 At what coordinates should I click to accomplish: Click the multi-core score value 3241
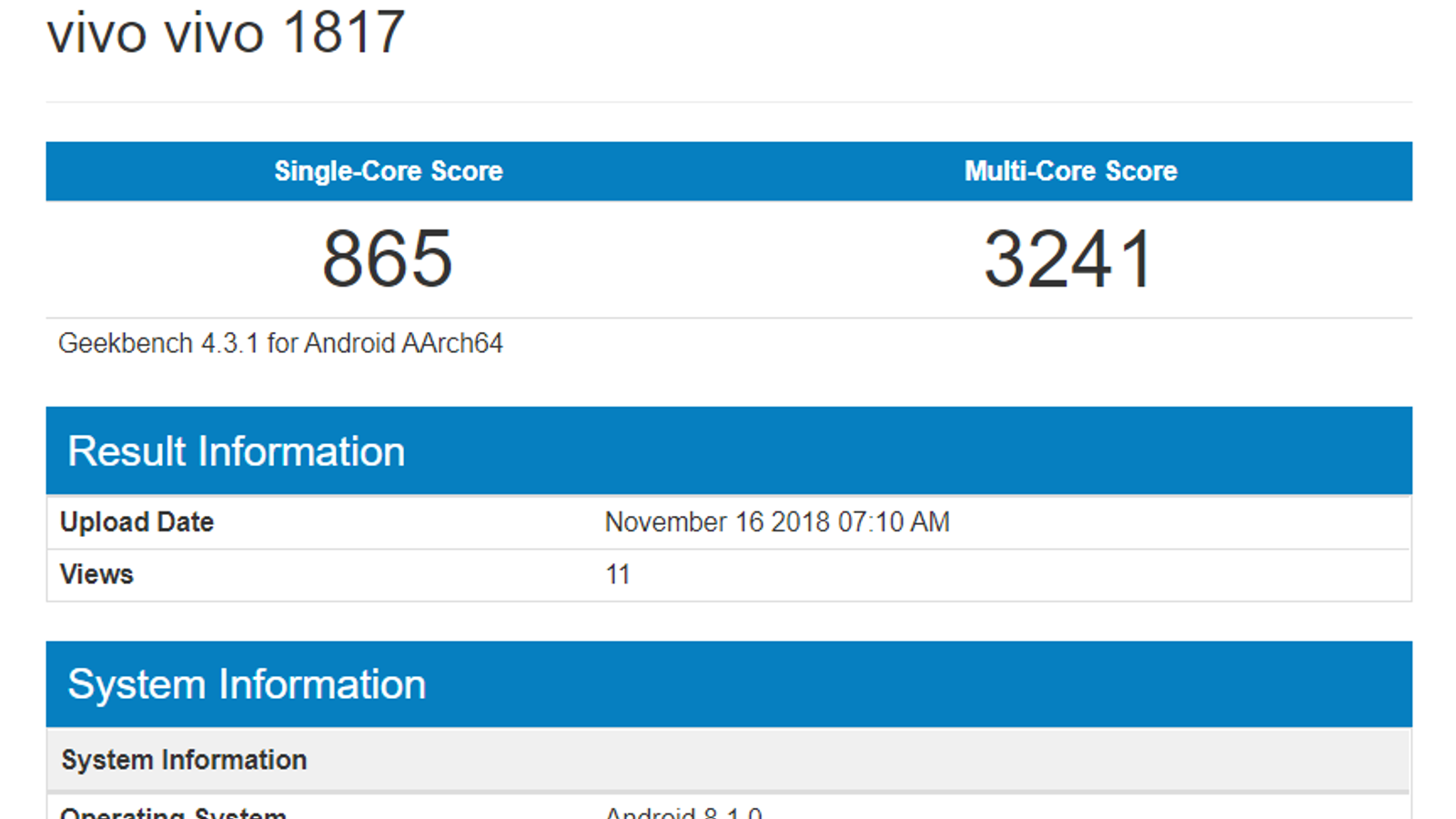1069,259
